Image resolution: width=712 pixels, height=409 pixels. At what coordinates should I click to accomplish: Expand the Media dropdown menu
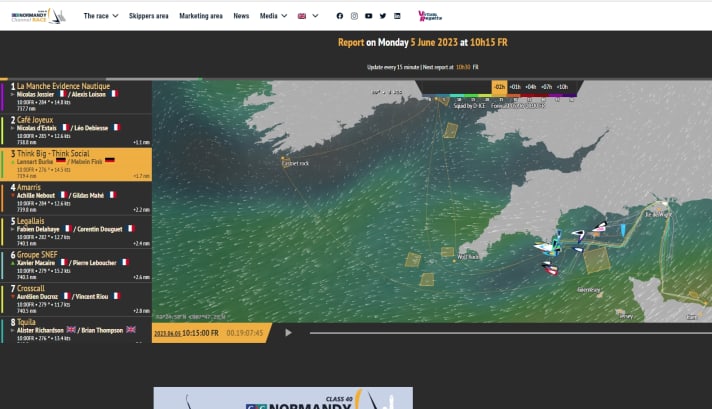(273, 16)
